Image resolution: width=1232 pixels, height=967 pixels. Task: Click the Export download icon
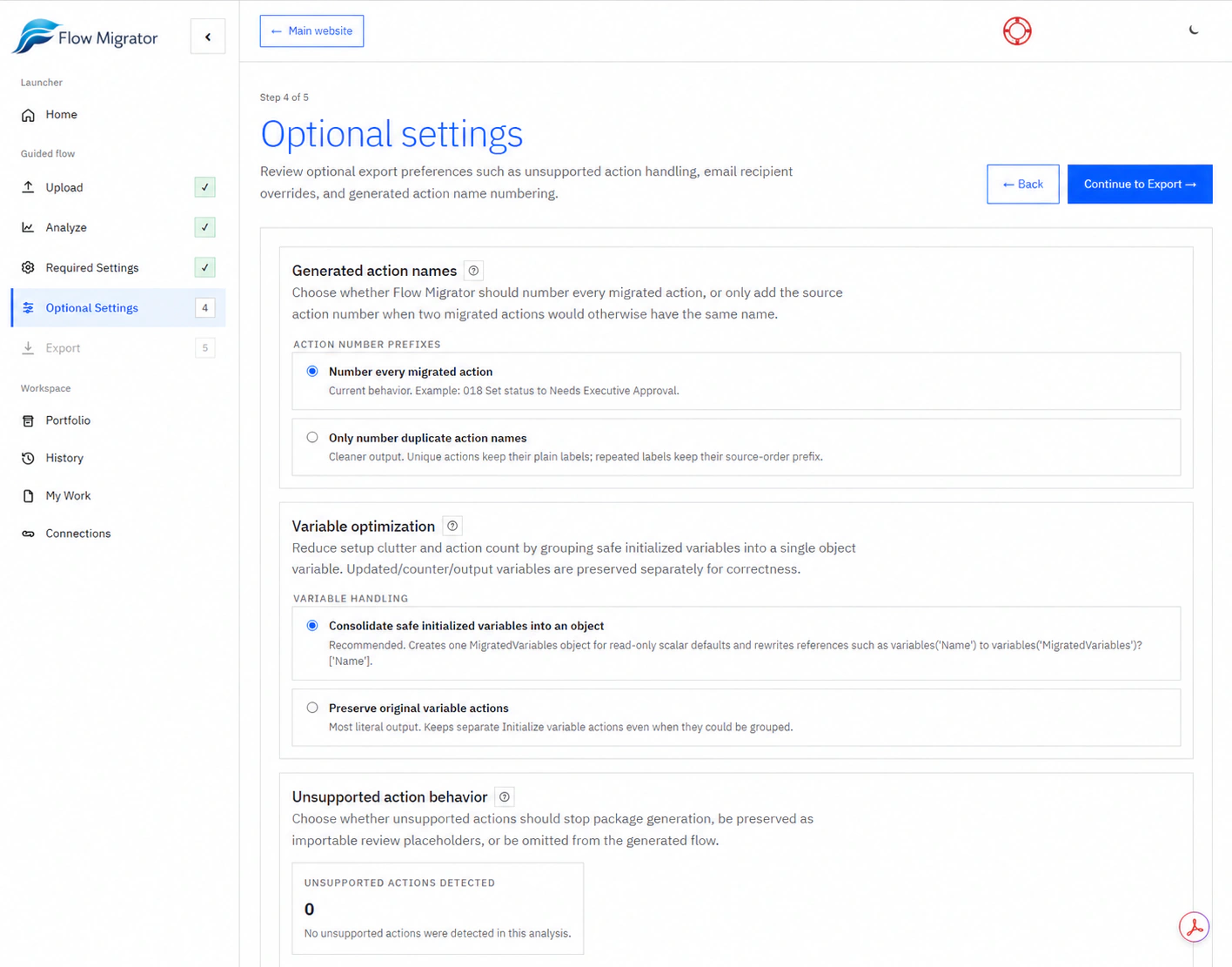[28, 347]
